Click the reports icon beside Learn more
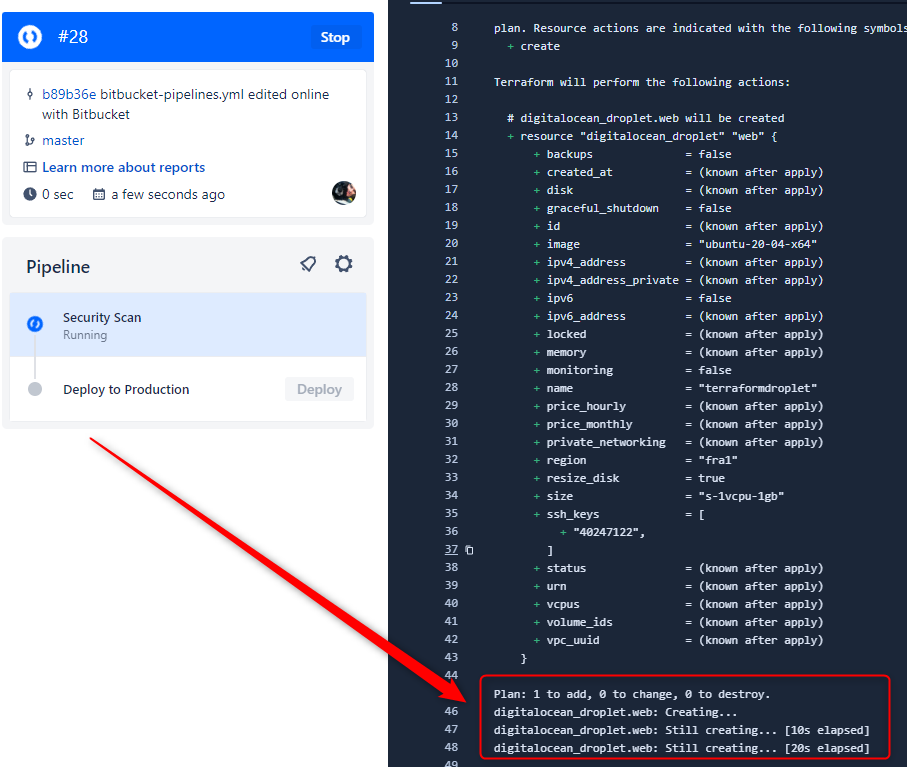This screenshot has height=767, width=907. point(30,167)
